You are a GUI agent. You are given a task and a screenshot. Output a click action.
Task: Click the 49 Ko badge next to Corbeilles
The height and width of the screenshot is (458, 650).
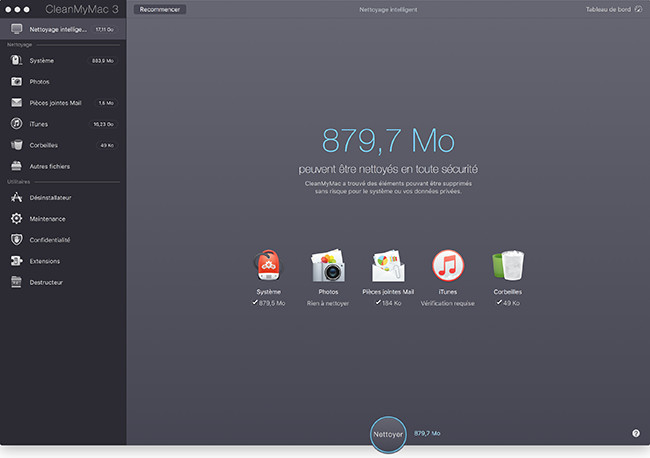(107, 145)
